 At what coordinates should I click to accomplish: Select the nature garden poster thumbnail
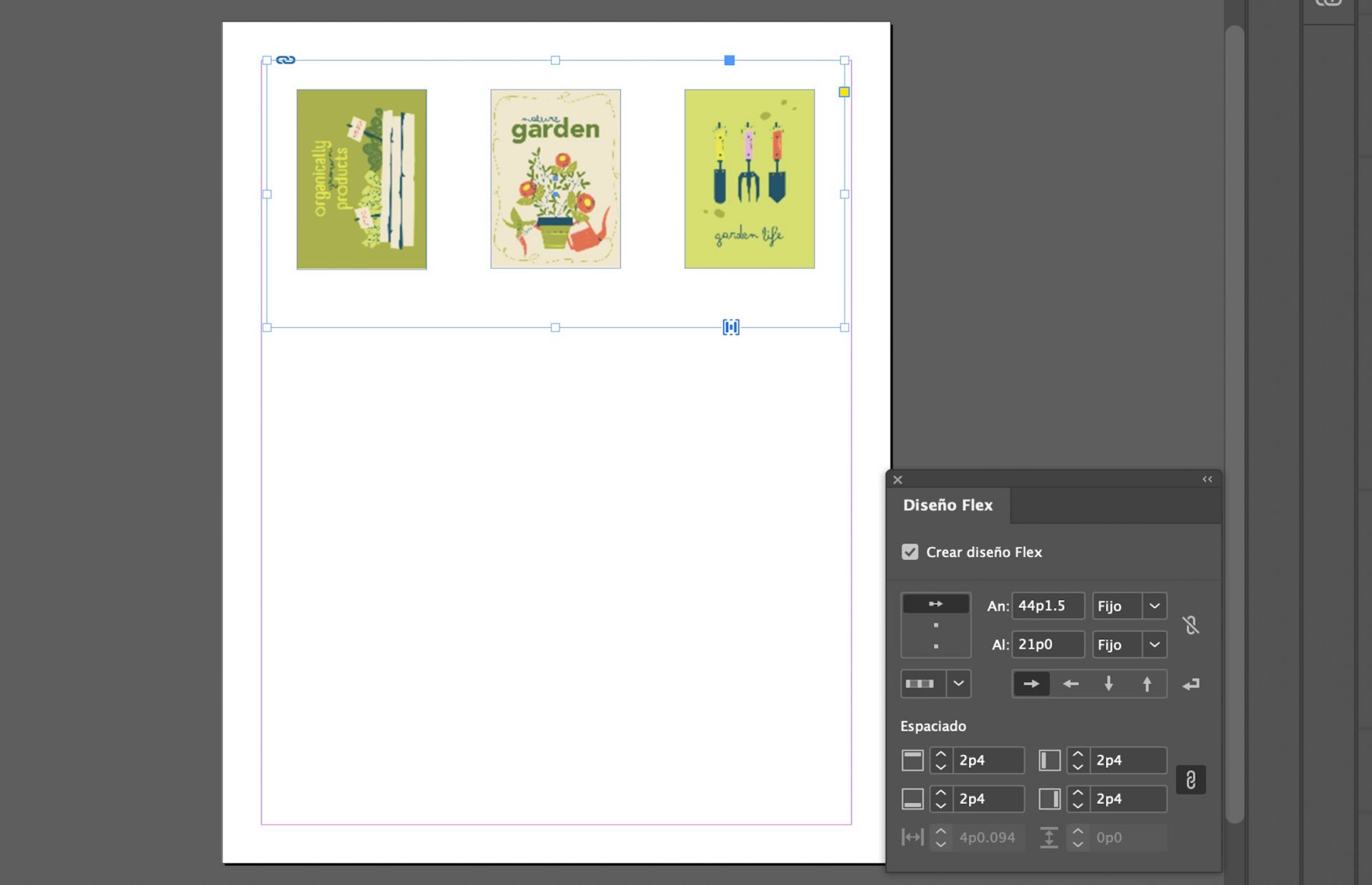pos(555,179)
